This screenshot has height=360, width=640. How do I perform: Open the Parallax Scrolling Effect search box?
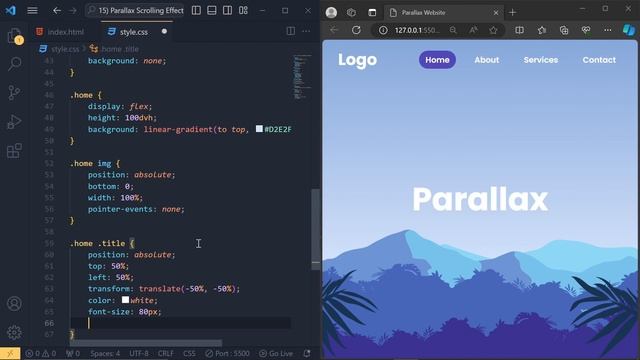pos(135,11)
